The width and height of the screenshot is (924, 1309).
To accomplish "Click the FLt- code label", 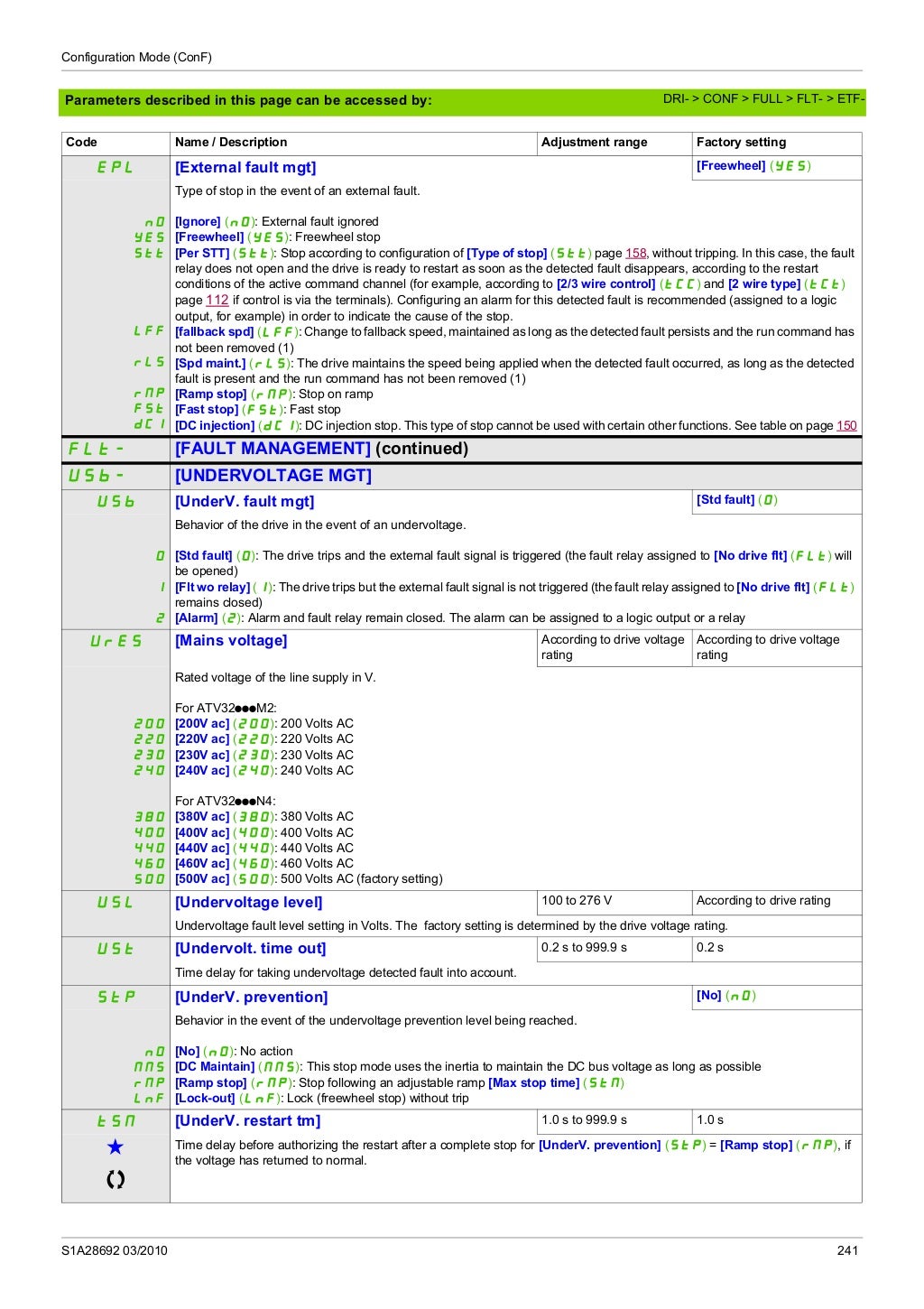I will [x=96, y=449].
